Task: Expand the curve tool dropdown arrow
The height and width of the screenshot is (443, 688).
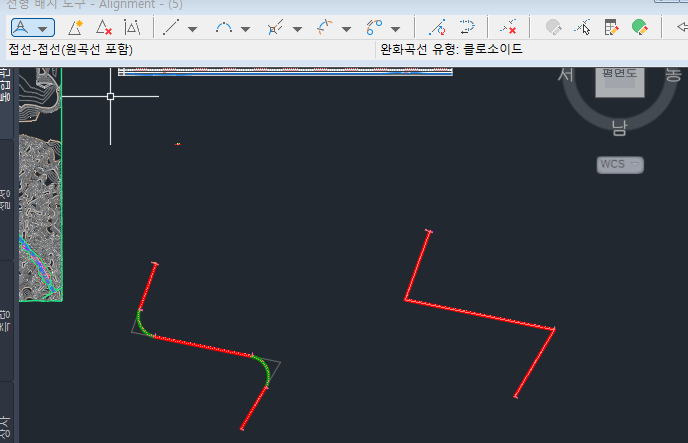Action: click(245, 28)
